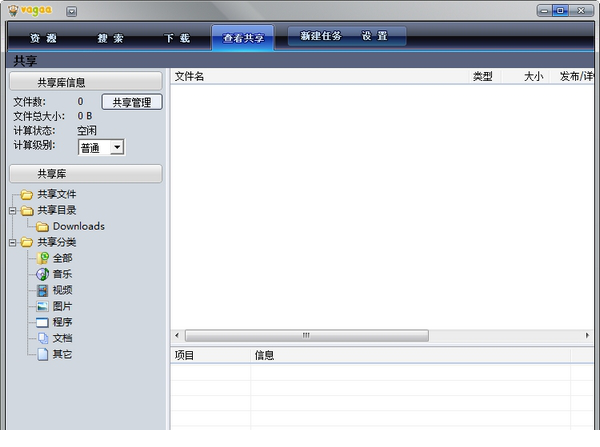Sort by 文件名 column header

[x=320, y=77]
